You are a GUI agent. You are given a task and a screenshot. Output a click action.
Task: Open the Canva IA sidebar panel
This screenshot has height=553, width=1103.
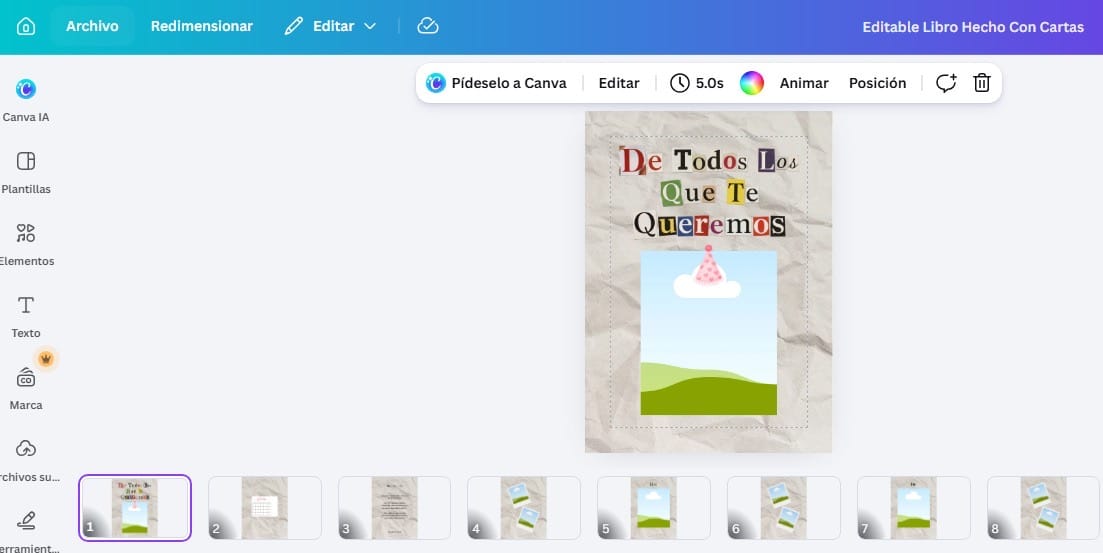click(26, 100)
